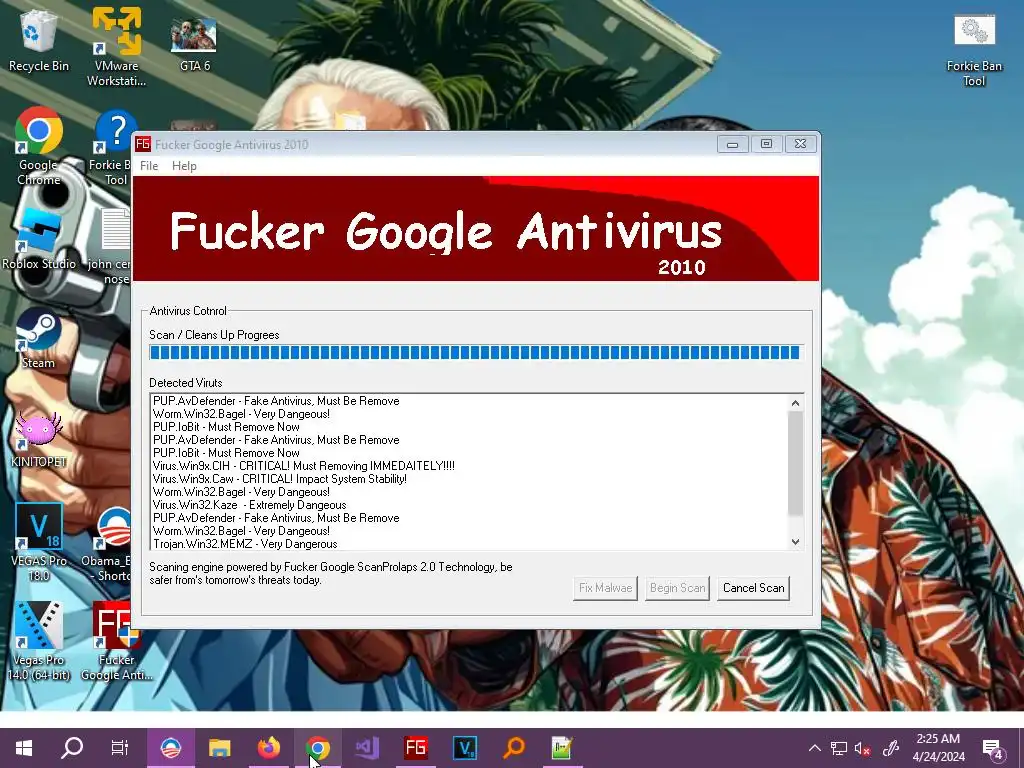Open Forkie Ban Tool icon at top right

(974, 51)
